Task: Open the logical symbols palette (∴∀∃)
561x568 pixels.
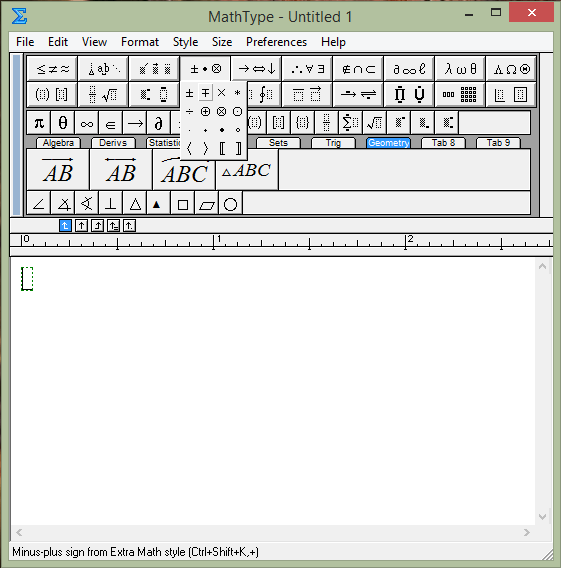Action: click(307, 68)
